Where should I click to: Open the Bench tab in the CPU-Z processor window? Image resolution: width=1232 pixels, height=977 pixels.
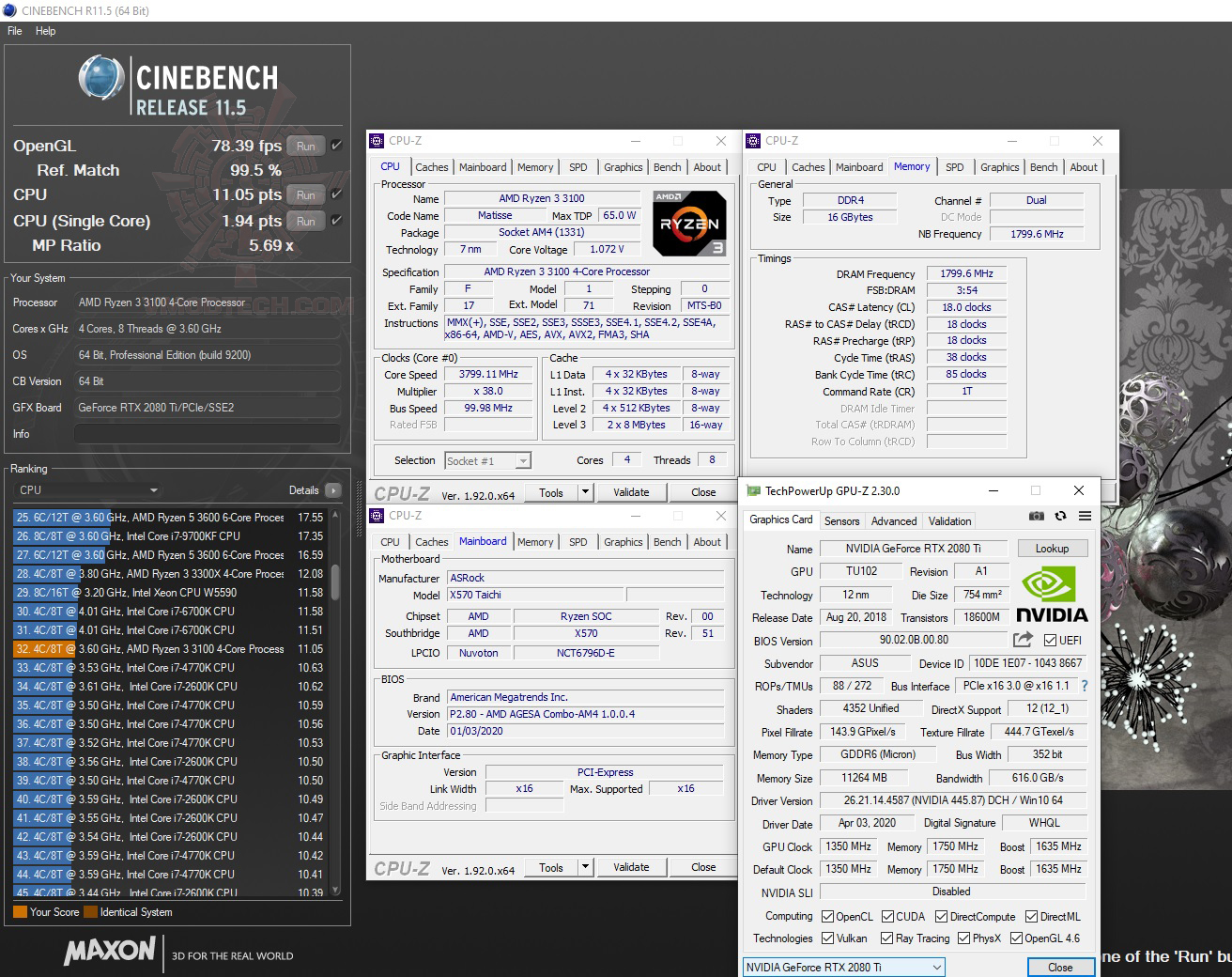point(668,167)
